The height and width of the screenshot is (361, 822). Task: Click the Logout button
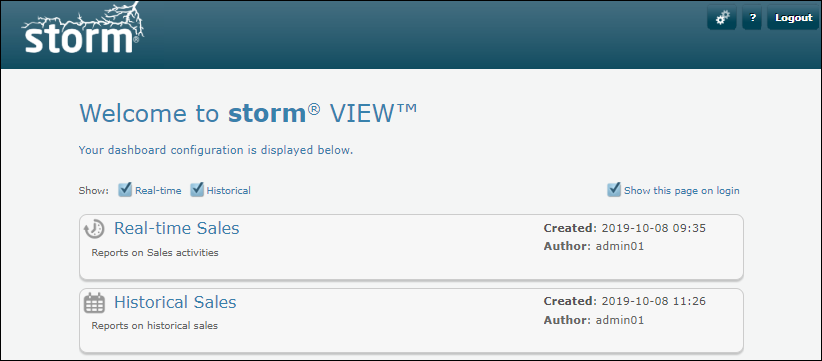793,18
